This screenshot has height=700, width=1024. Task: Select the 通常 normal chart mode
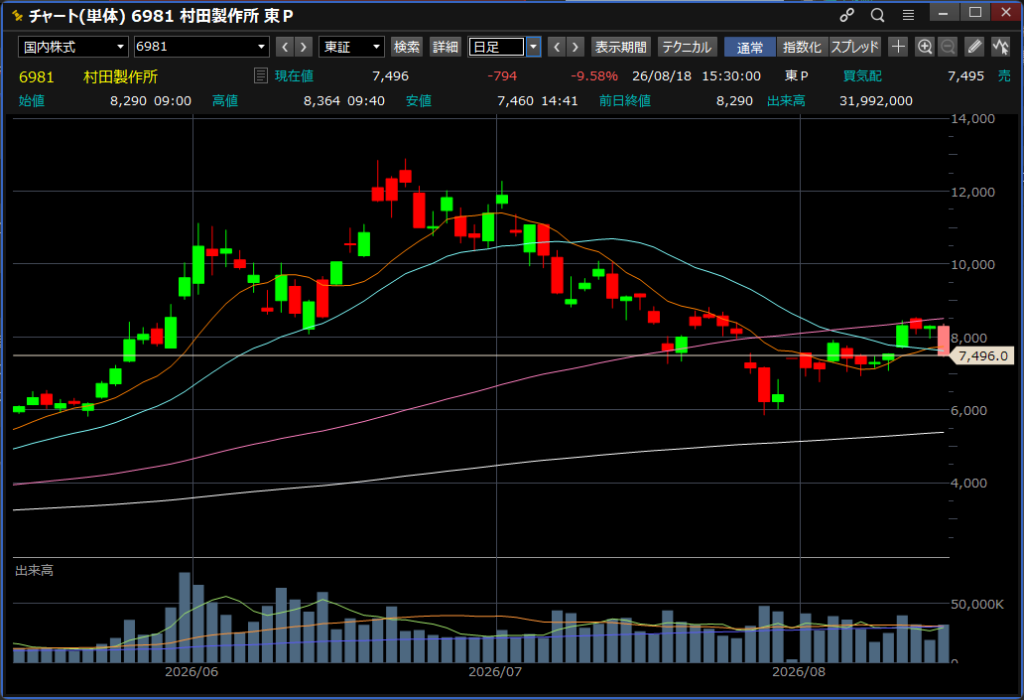(x=750, y=47)
